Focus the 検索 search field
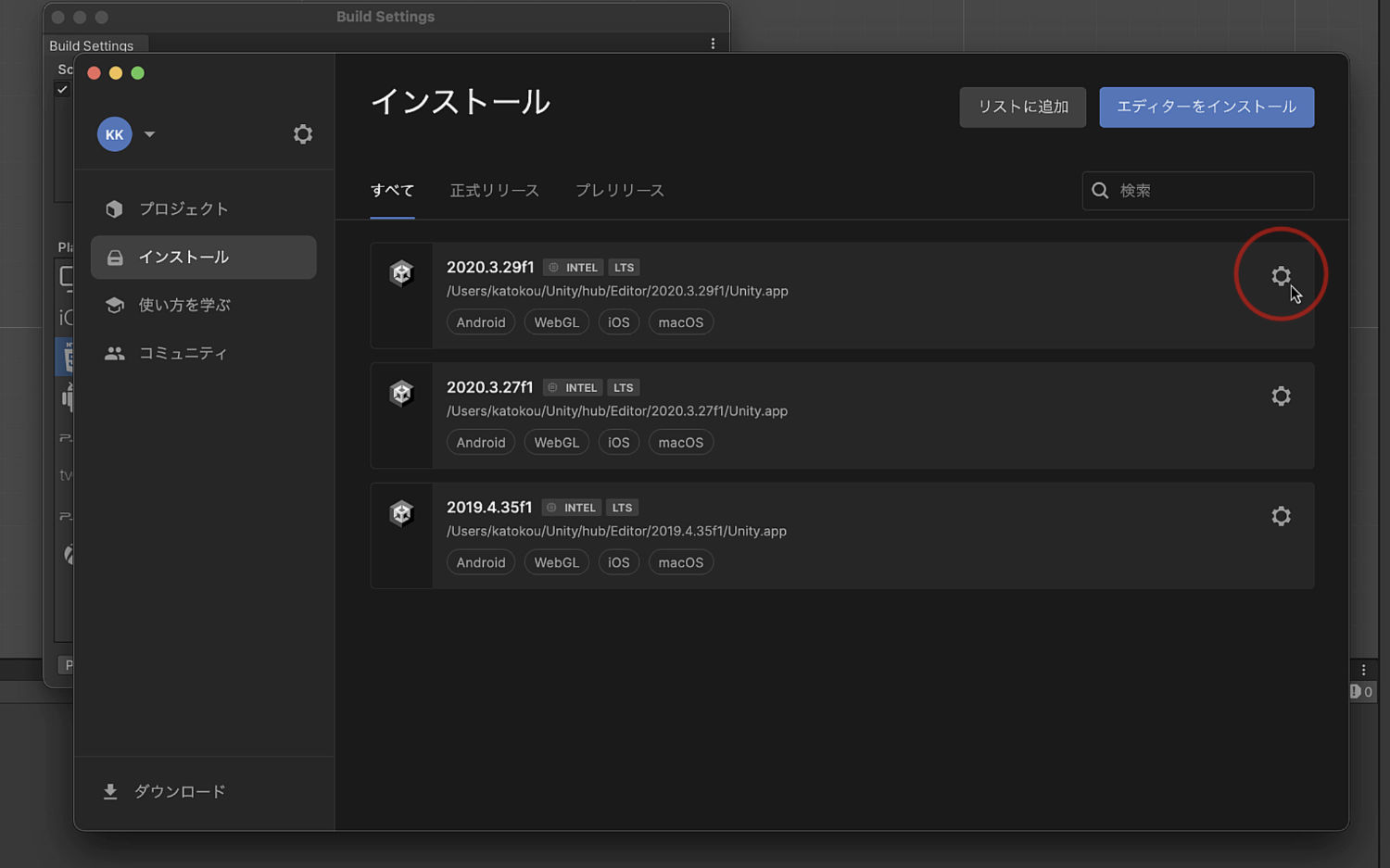 click(x=1198, y=191)
